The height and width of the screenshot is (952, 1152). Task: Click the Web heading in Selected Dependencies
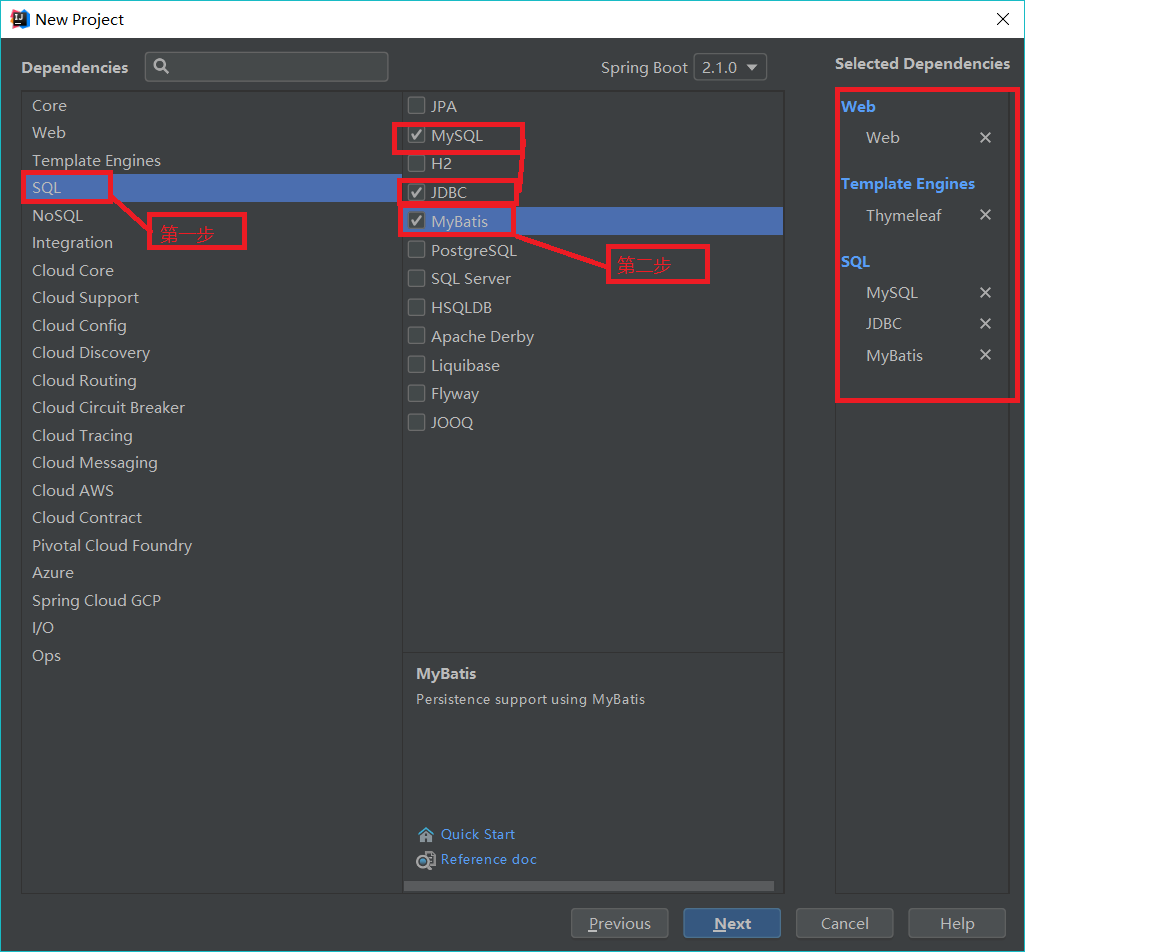(858, 107)
